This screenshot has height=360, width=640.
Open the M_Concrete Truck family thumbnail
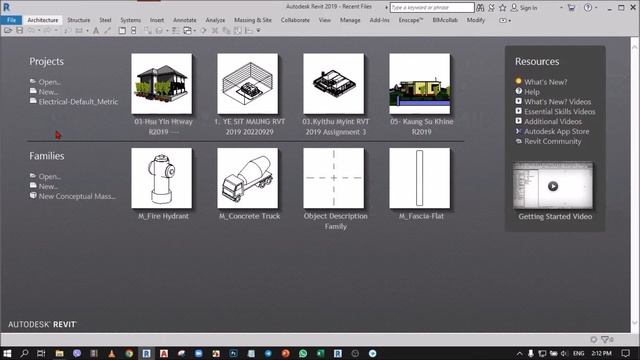[x=248, y=178]
